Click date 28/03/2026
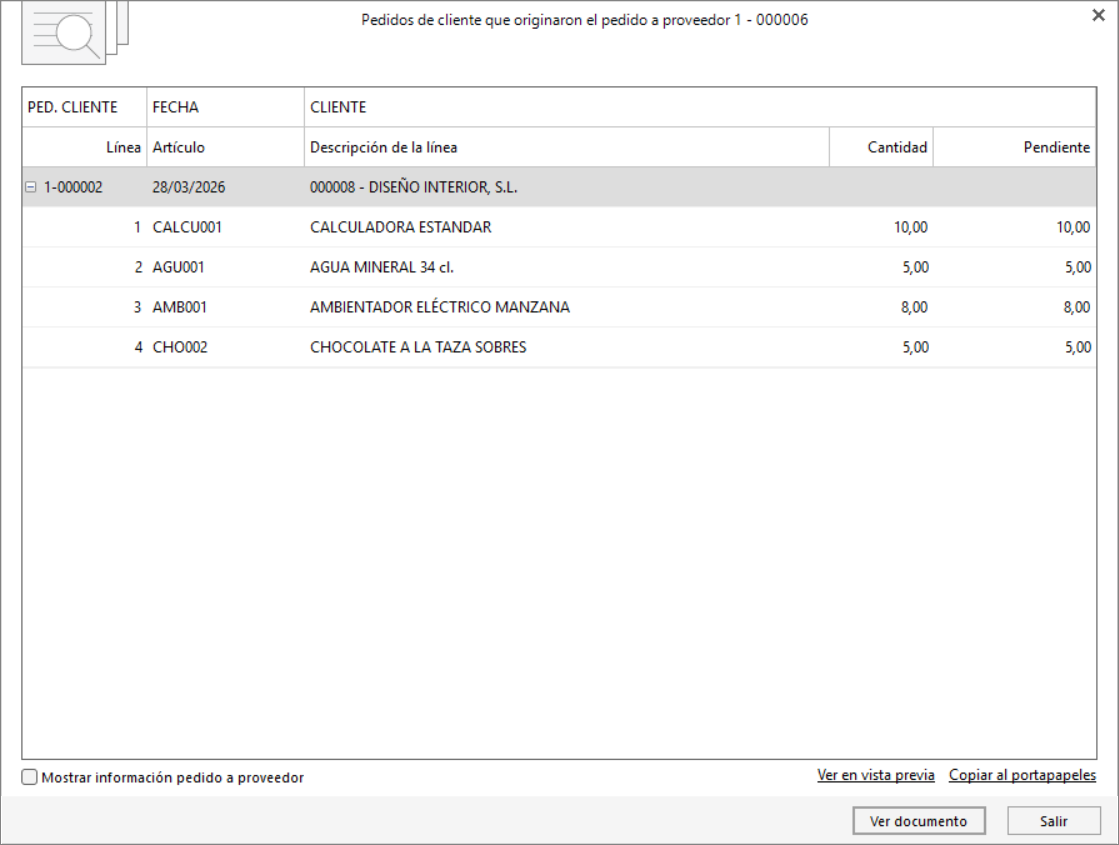Screen dimensions: 1119x845 point(188,187)
